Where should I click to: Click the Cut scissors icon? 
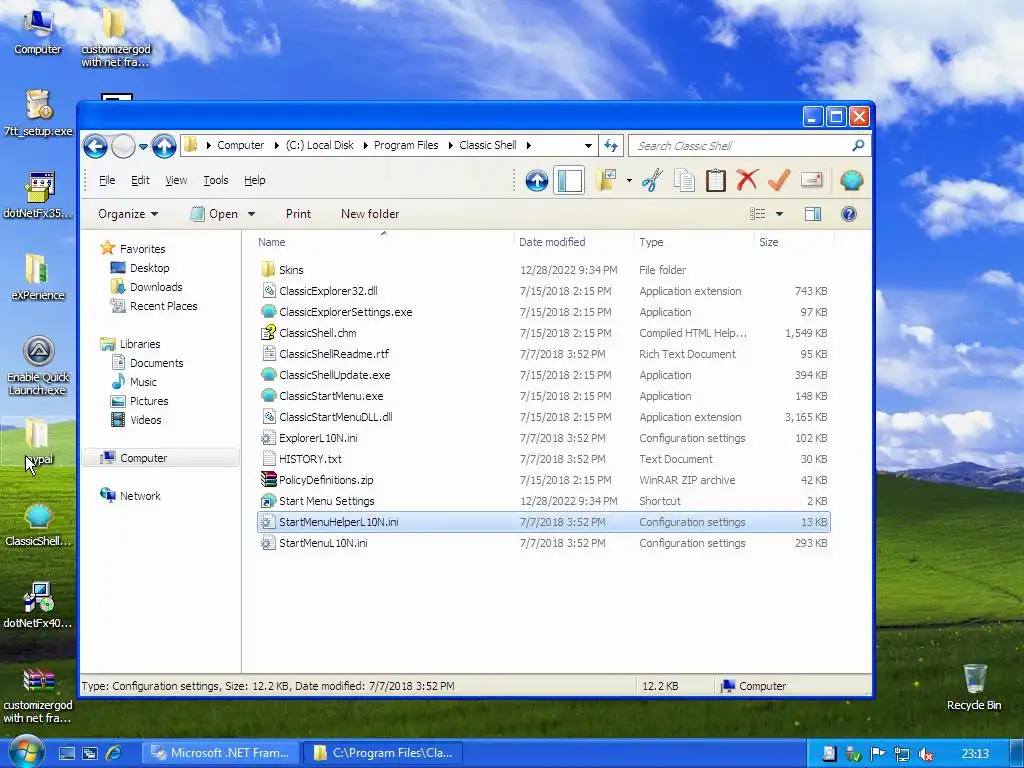[652, 180]
